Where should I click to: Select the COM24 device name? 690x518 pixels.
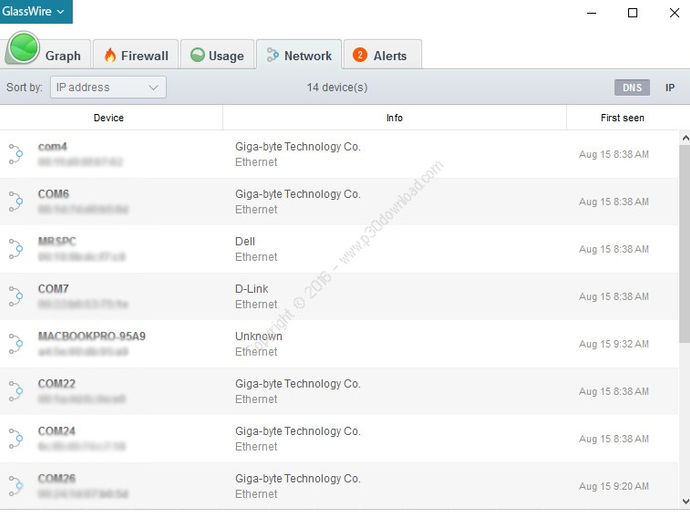[56, 431]
